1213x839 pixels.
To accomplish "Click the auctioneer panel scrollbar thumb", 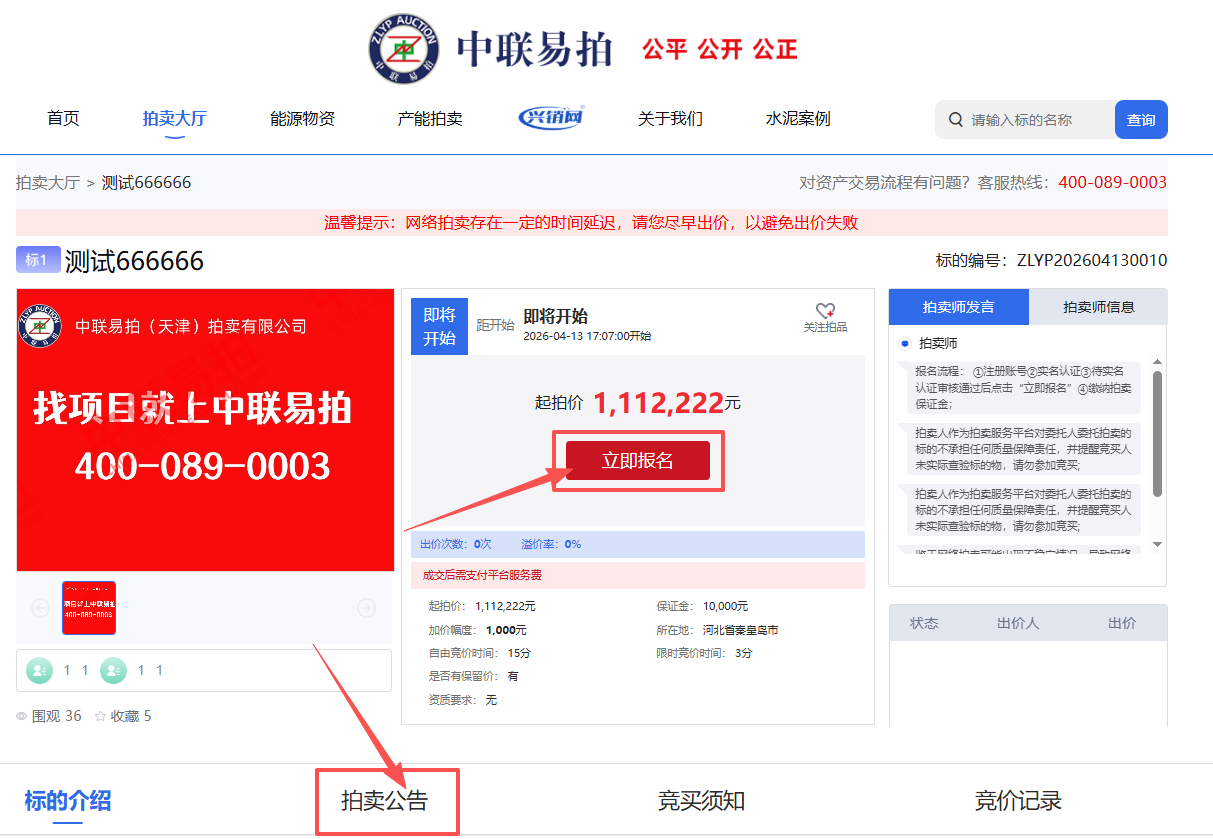I will click(x=1157, y=433).
